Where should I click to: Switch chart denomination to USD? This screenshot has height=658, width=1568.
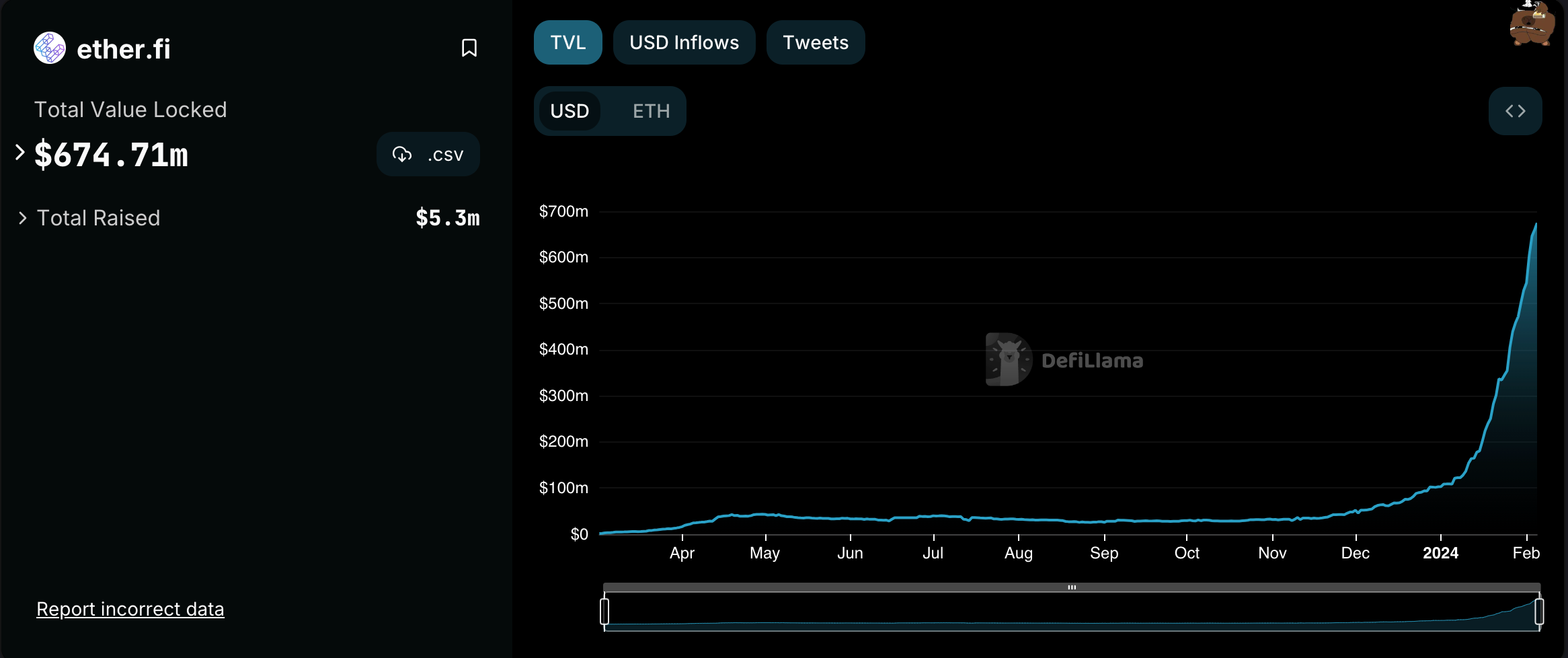coord(570,111)
